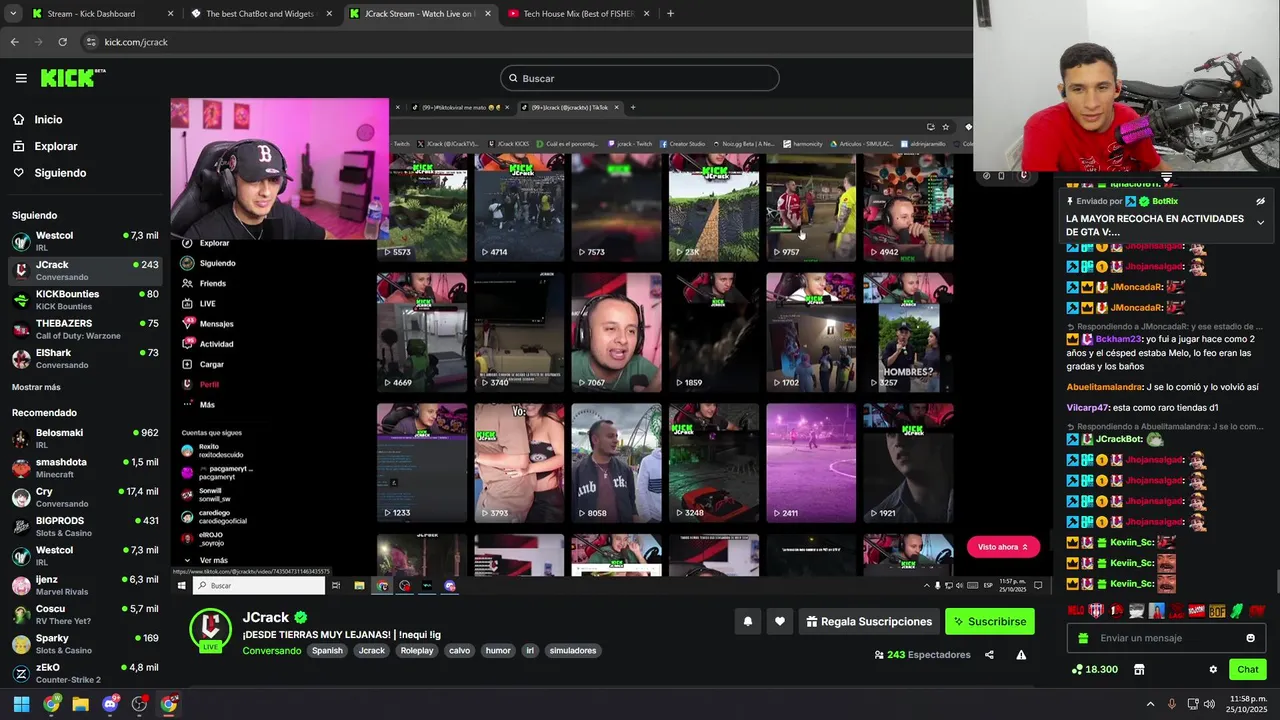Share the stream via share icon
The image size is (1280, 720).
pyautogui.click(x=989, y=655)
